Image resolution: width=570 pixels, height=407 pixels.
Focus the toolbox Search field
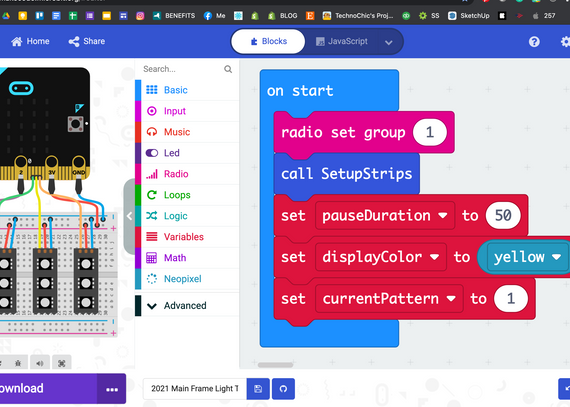pos(182,69)
